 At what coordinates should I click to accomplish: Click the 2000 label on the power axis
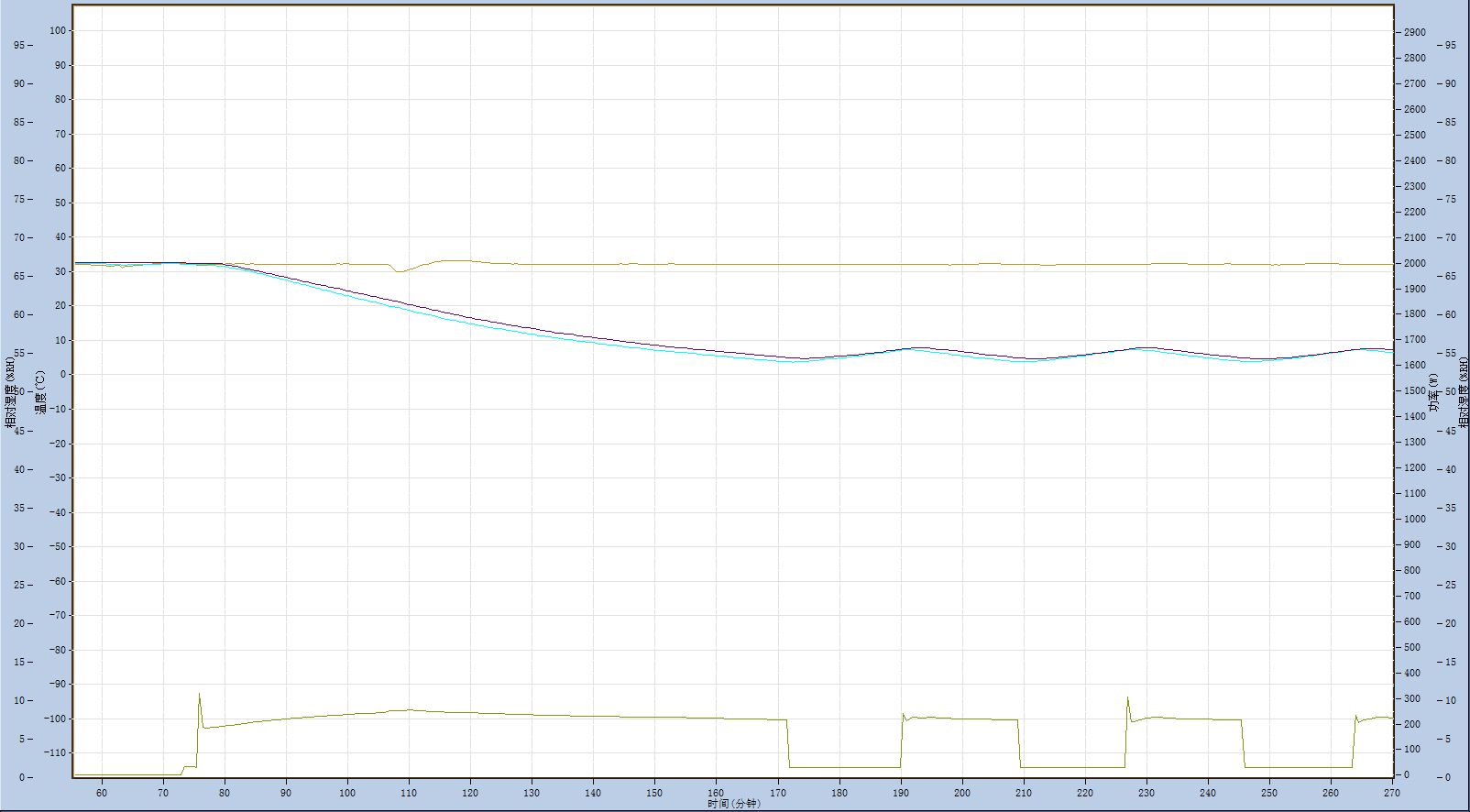click(x=1414, y=263)
